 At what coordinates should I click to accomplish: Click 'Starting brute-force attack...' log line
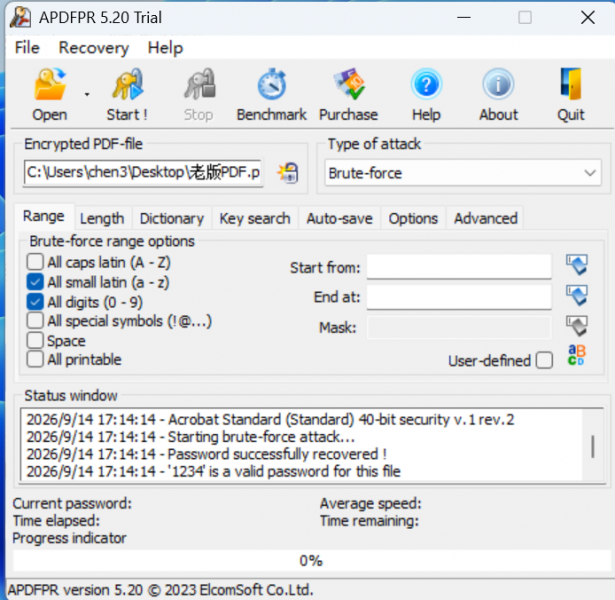click(x=191, y=437)
